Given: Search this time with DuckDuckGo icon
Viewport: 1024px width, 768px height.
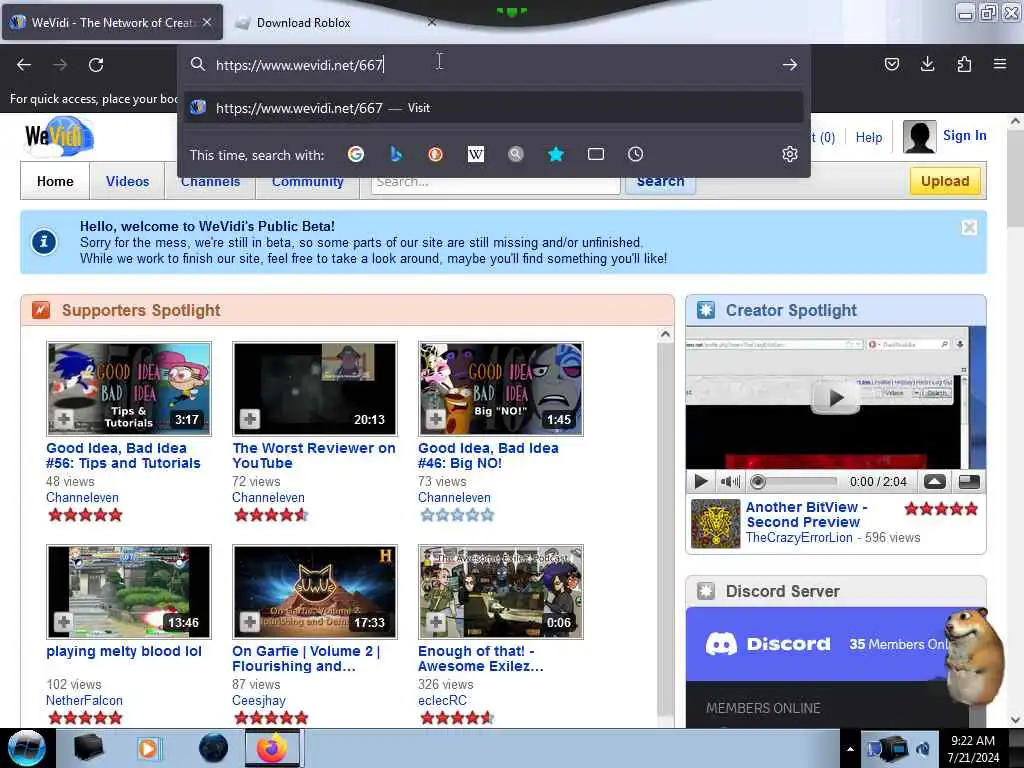Looking at the screenshot, I should click(436, 154).
